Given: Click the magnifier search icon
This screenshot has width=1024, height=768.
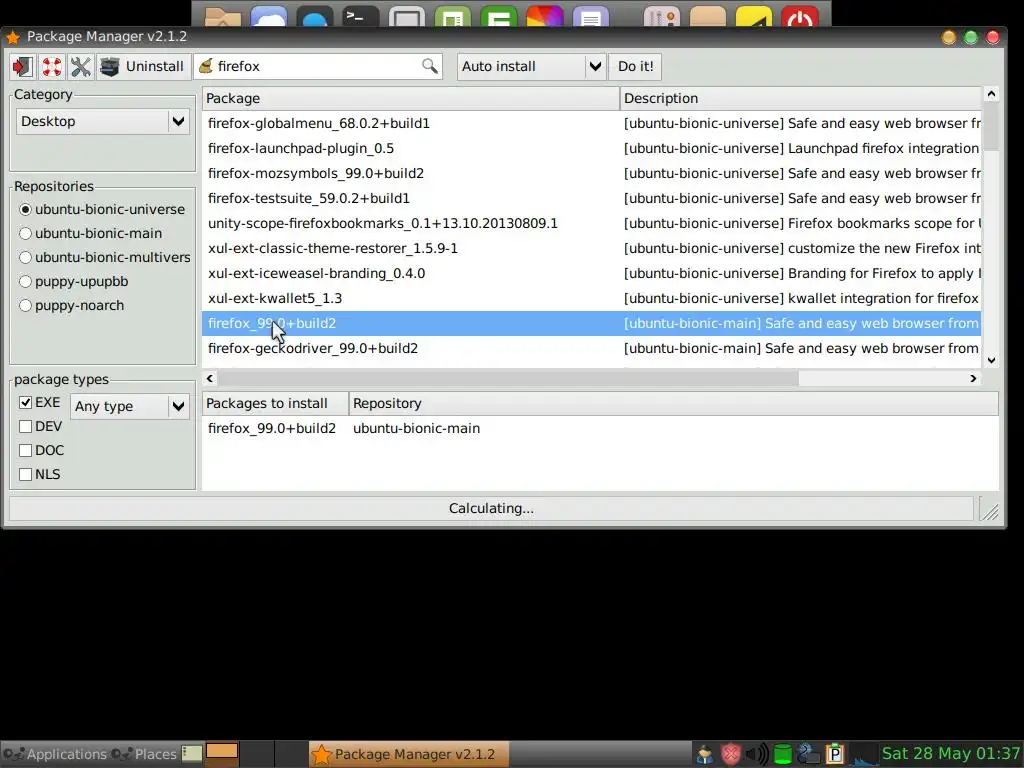Looking at the screenshot, I should pyautogui.click(x=429, y=66).
